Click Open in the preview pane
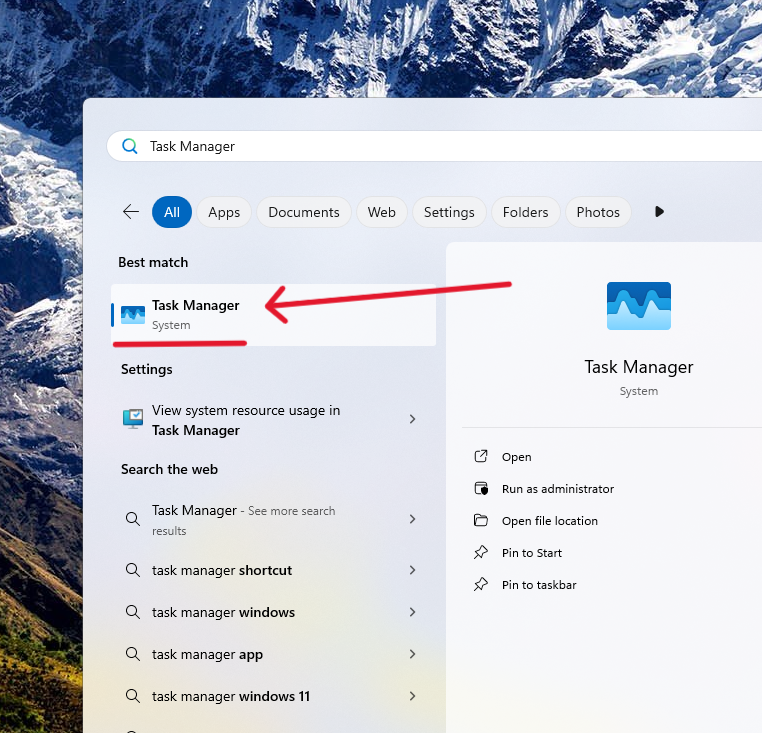 click(517, 457)
